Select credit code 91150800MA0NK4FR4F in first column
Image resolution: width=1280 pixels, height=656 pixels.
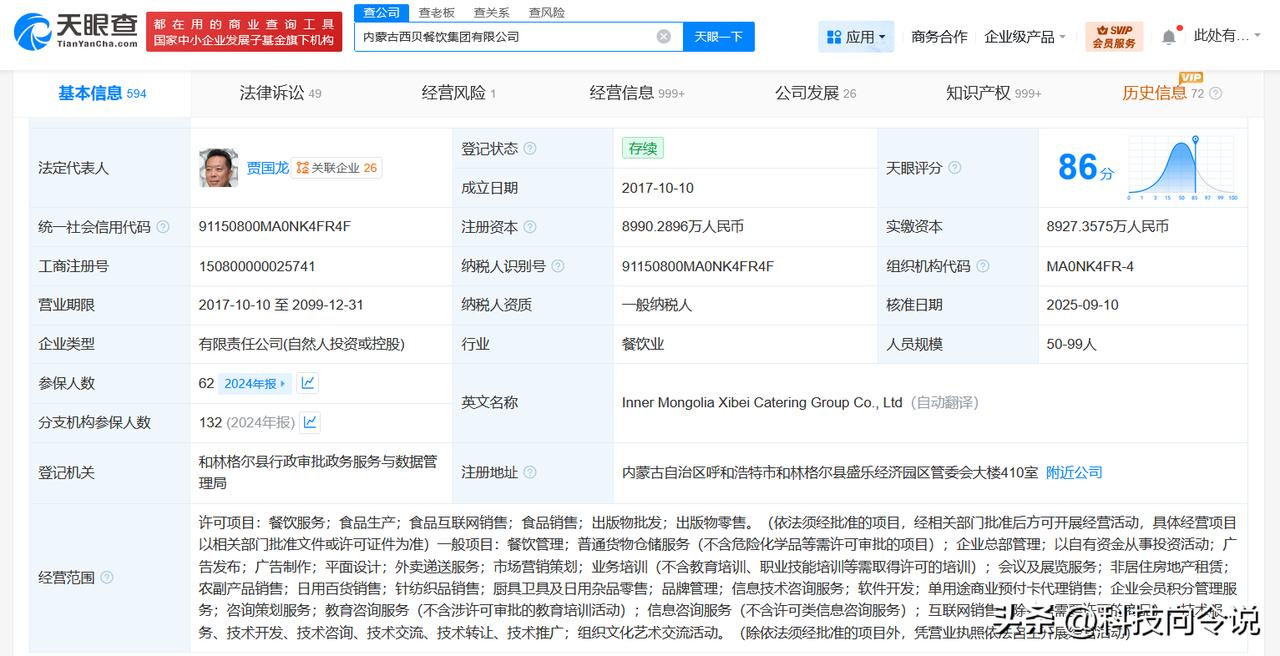coord(275,227)
